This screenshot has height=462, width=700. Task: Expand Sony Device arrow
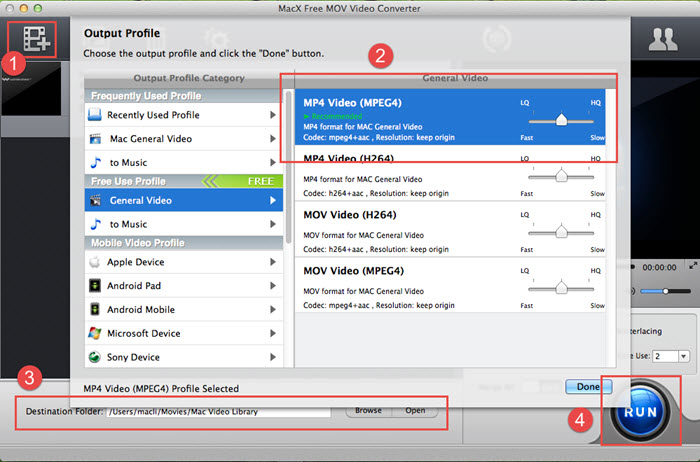click(272, 357)
